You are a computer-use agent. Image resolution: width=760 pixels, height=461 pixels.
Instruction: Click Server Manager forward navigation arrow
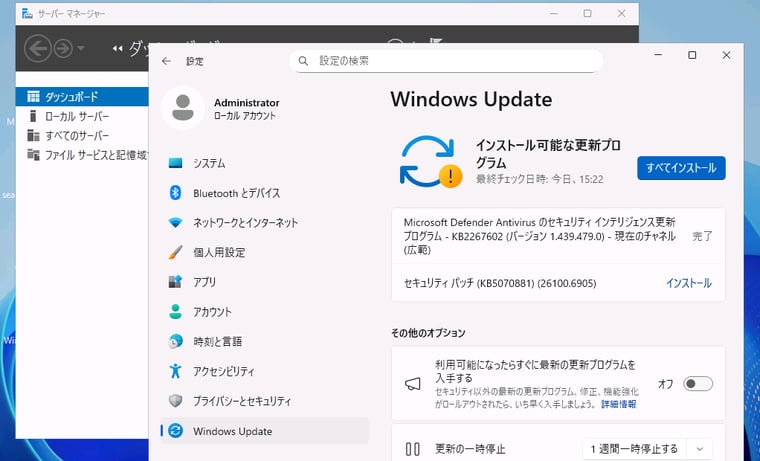pyautogui.click(x=63, y=48)
